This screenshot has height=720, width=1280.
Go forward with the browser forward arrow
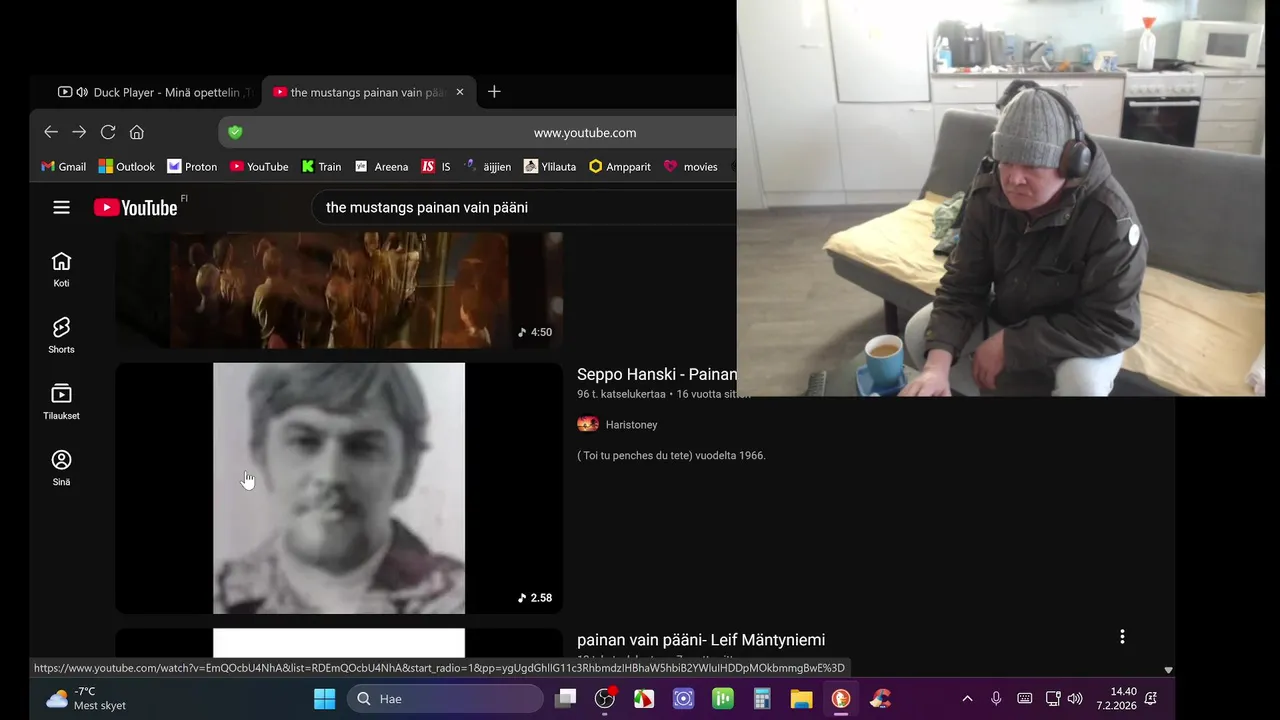[x=79, y=132]
